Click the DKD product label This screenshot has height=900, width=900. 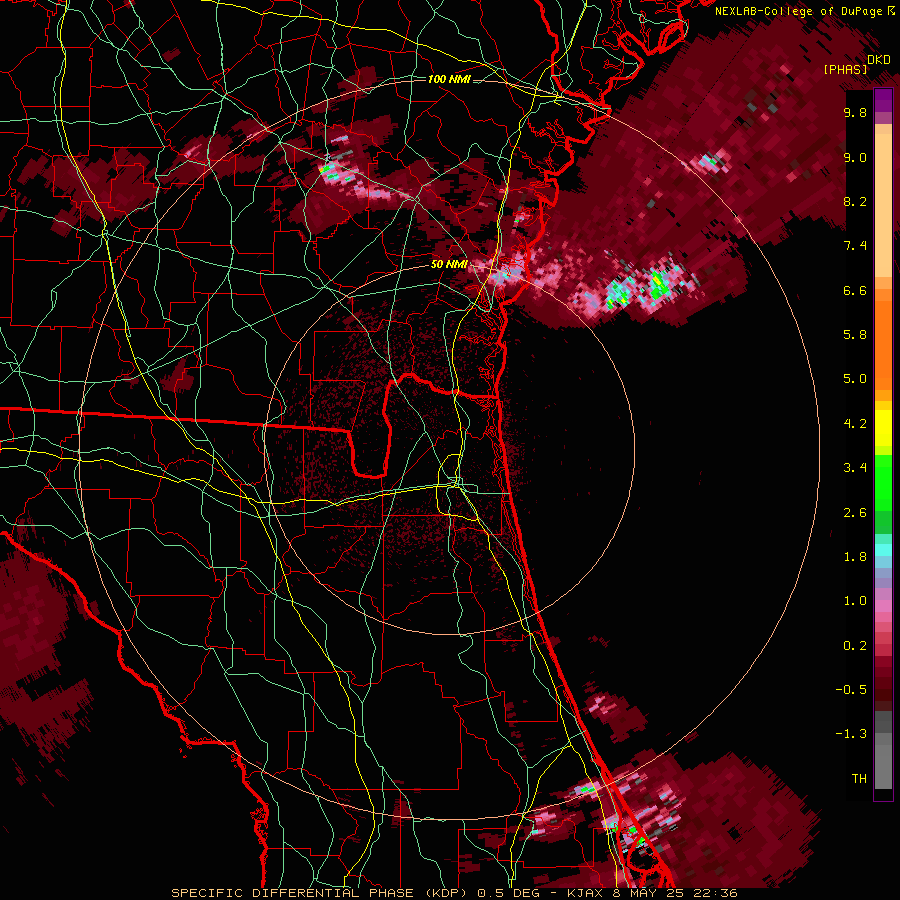click(x=878, y=60)
